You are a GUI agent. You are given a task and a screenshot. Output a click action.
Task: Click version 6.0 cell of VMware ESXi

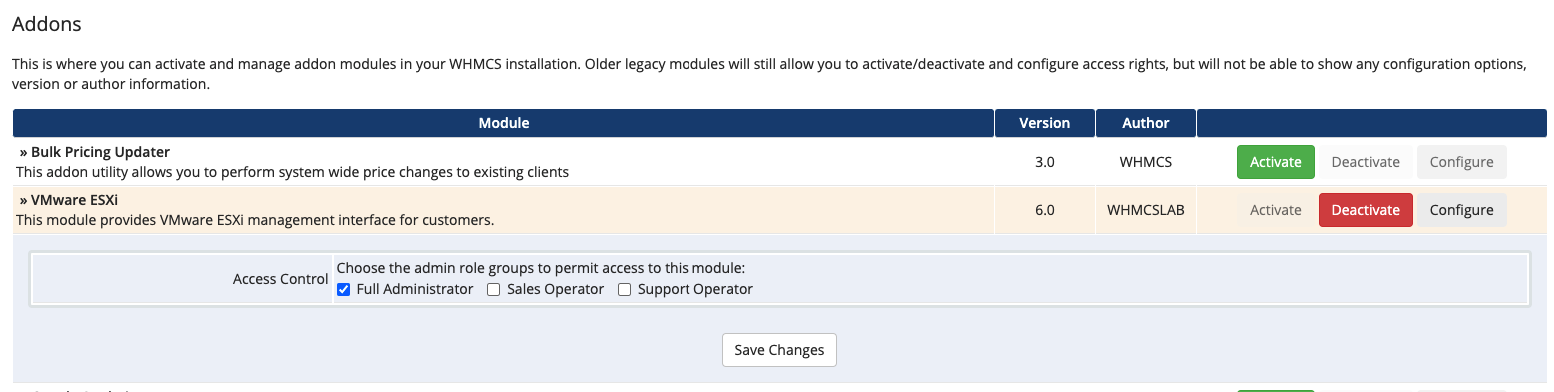point(1044,210)
